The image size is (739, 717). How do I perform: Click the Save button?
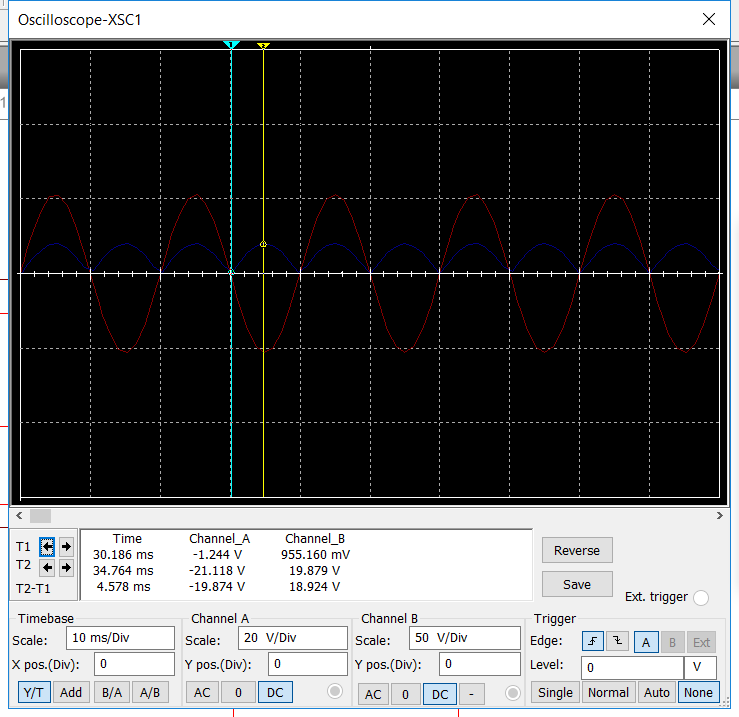(577, 584)
